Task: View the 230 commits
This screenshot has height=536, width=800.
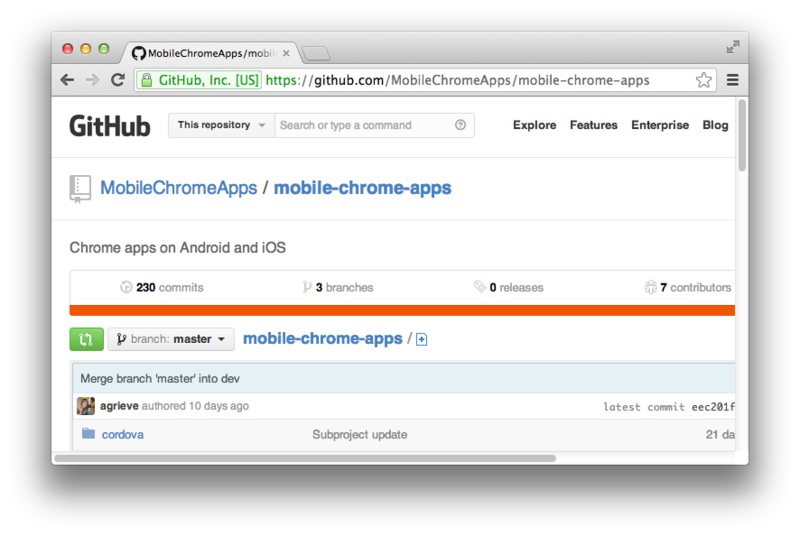Action: pos(161,288)
